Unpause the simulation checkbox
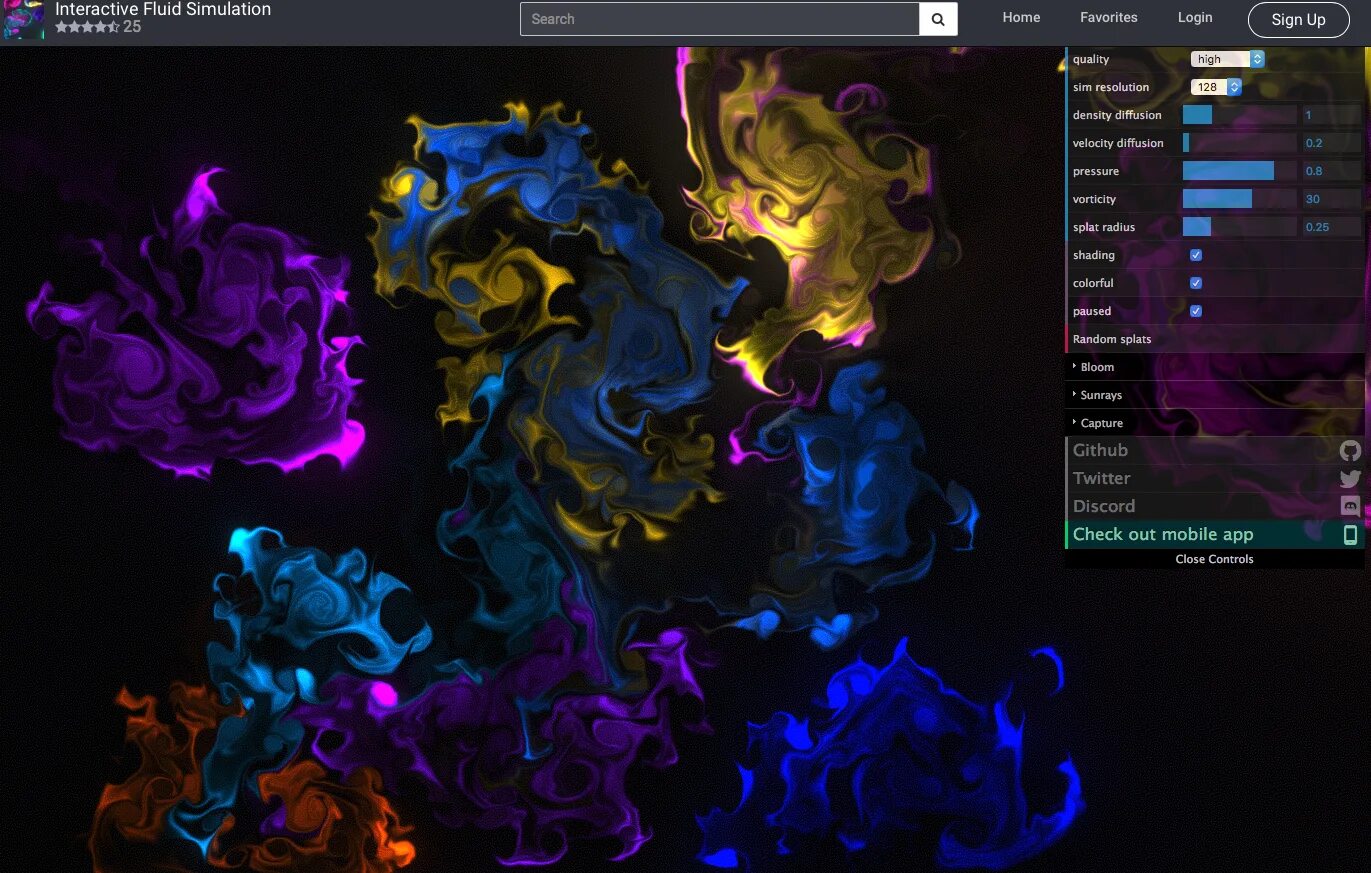1371x873 pixels. [1196, 311]
